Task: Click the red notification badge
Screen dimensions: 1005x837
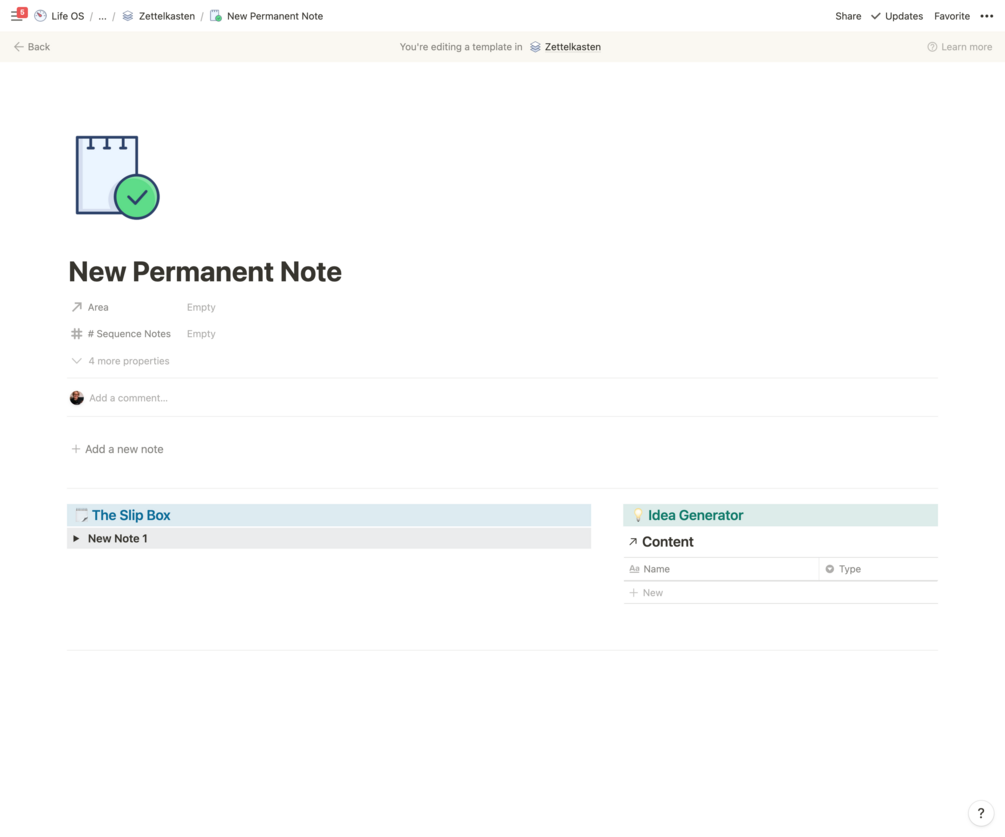Action: [x=22, y=12]
